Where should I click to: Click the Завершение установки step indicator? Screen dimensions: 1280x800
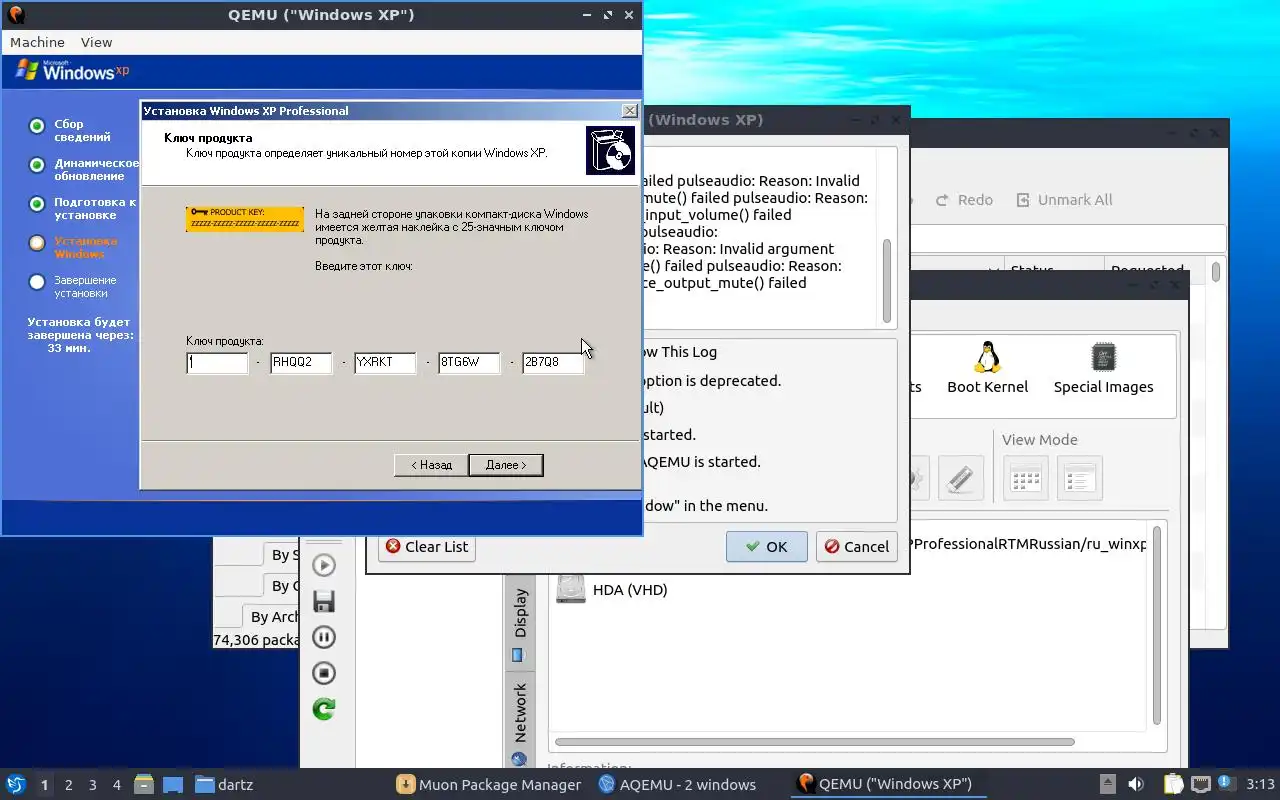click(37, 282)
